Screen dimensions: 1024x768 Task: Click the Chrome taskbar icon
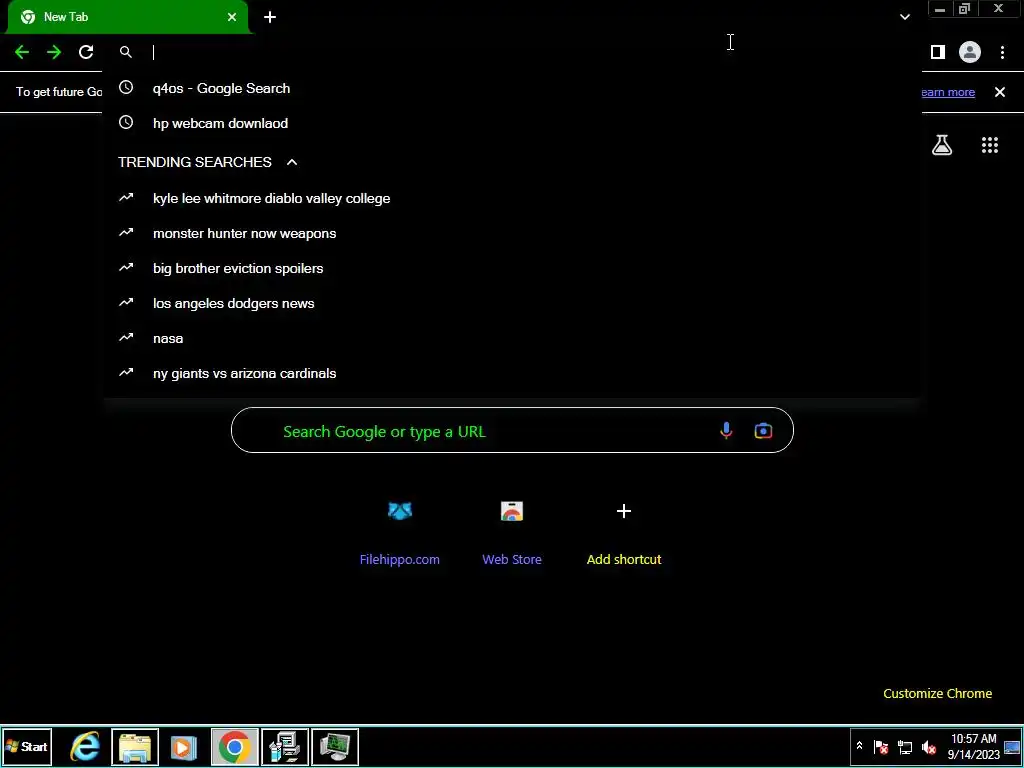coord(235,746)
